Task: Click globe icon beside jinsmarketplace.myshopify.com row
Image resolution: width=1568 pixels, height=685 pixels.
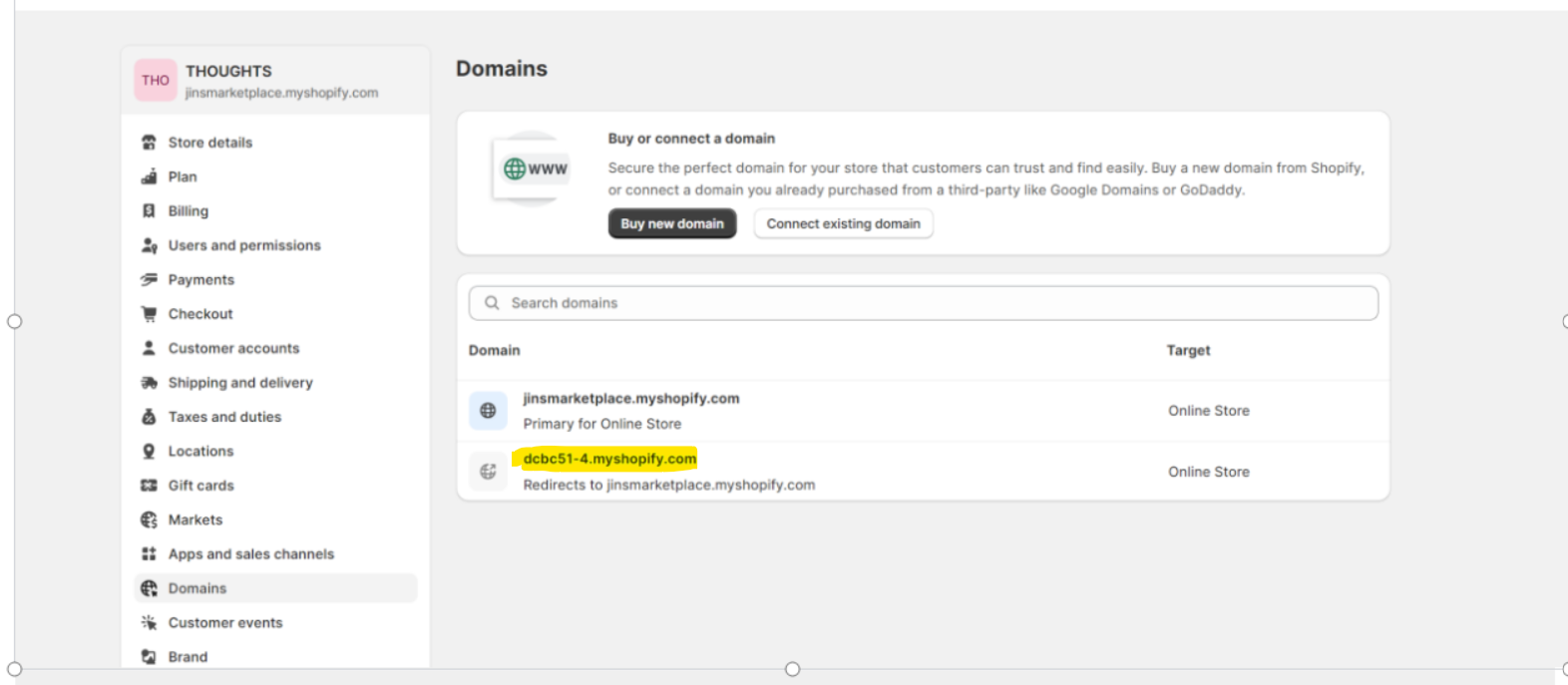Action: point(488,411)
